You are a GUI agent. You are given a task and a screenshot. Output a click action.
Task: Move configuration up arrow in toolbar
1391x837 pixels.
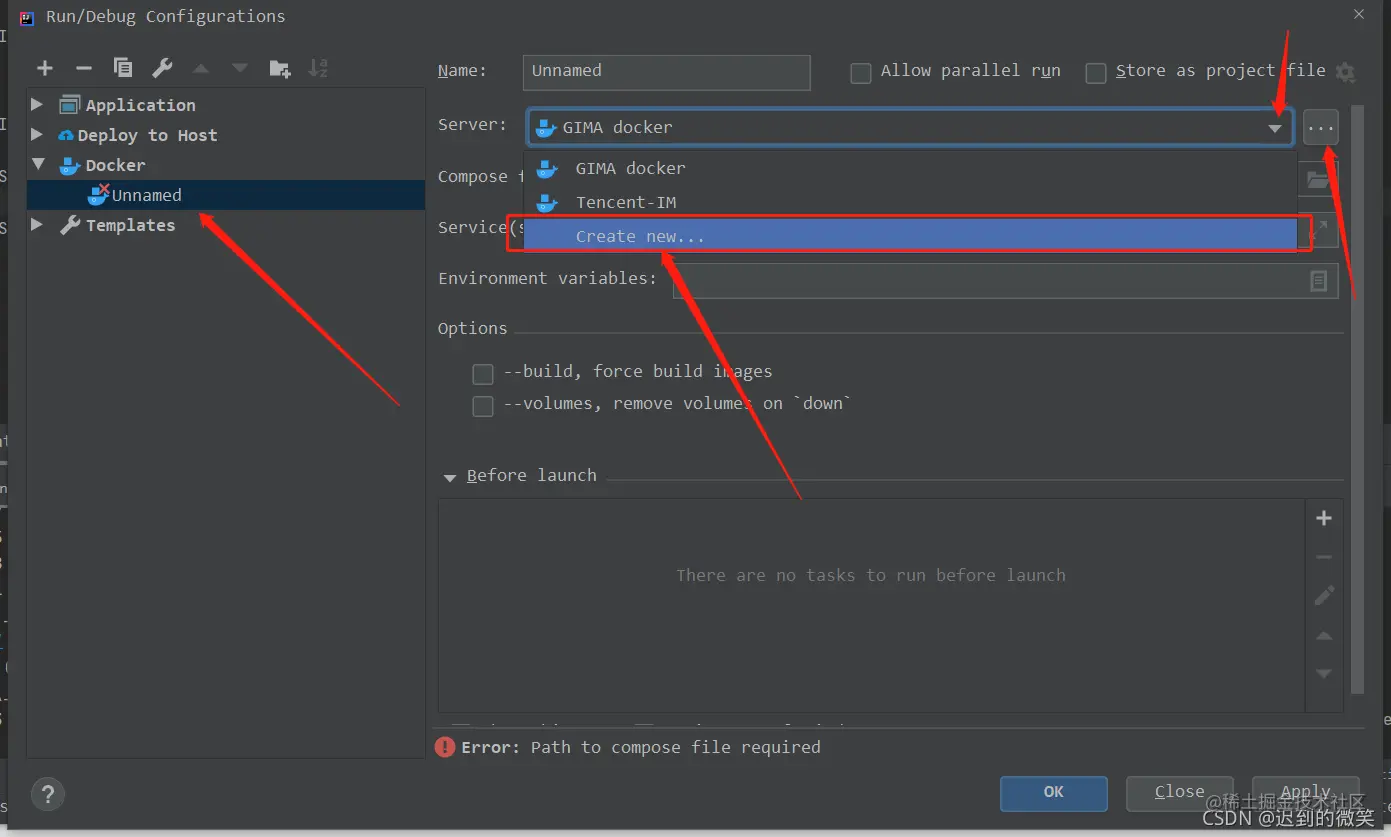pos(201,68)
